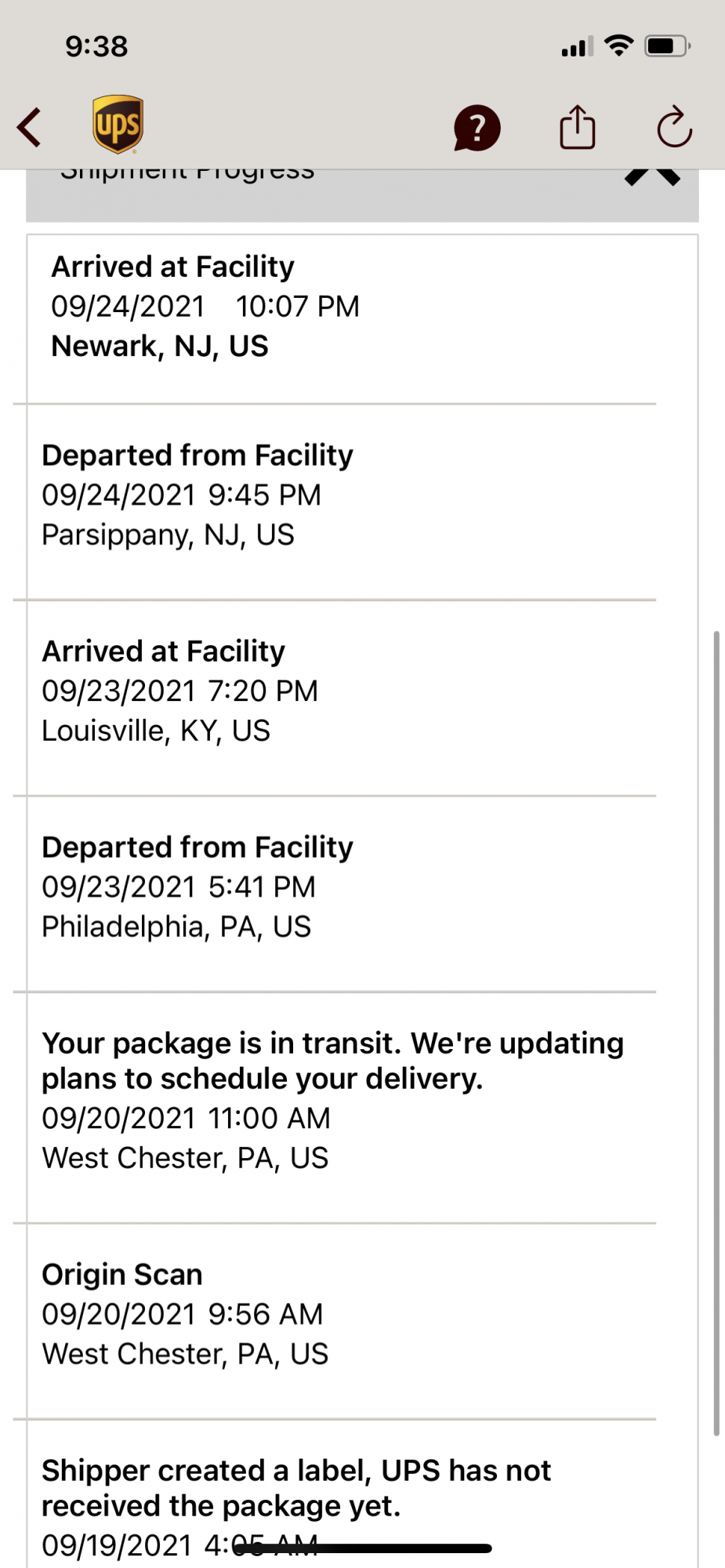Open the help question mark chat icon
The image size is (725, 1568).
pyautogui.click(x=477, y=128)
